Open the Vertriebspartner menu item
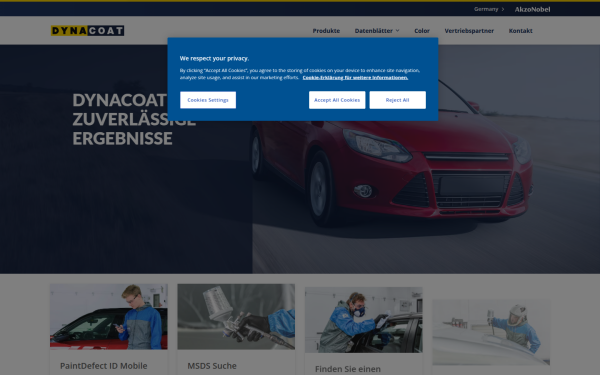This screenshot has height=375, width=600. (469, 31)
